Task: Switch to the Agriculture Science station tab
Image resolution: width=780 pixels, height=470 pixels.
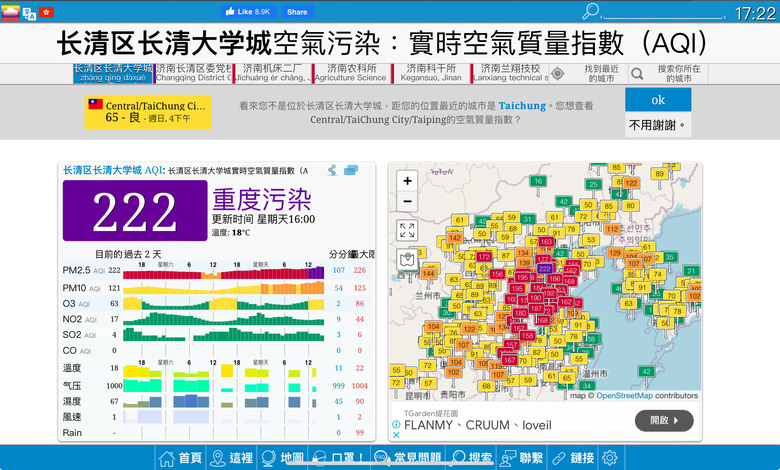Action: click(x=352, y=73)
